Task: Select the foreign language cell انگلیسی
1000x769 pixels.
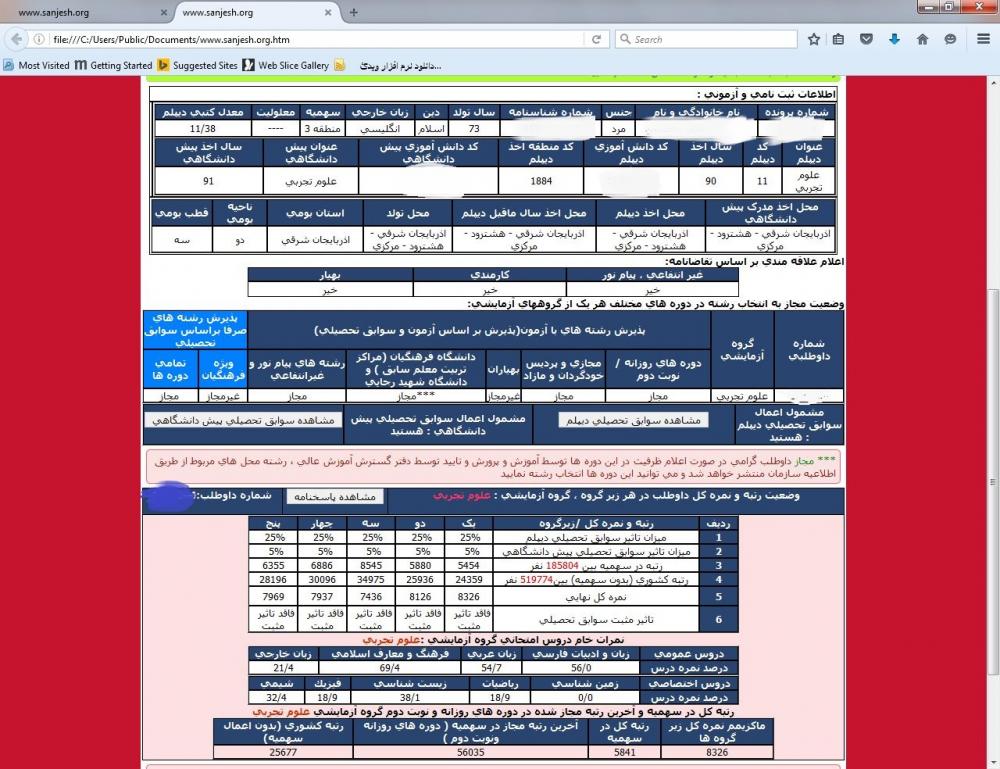Action: point(380,128)
